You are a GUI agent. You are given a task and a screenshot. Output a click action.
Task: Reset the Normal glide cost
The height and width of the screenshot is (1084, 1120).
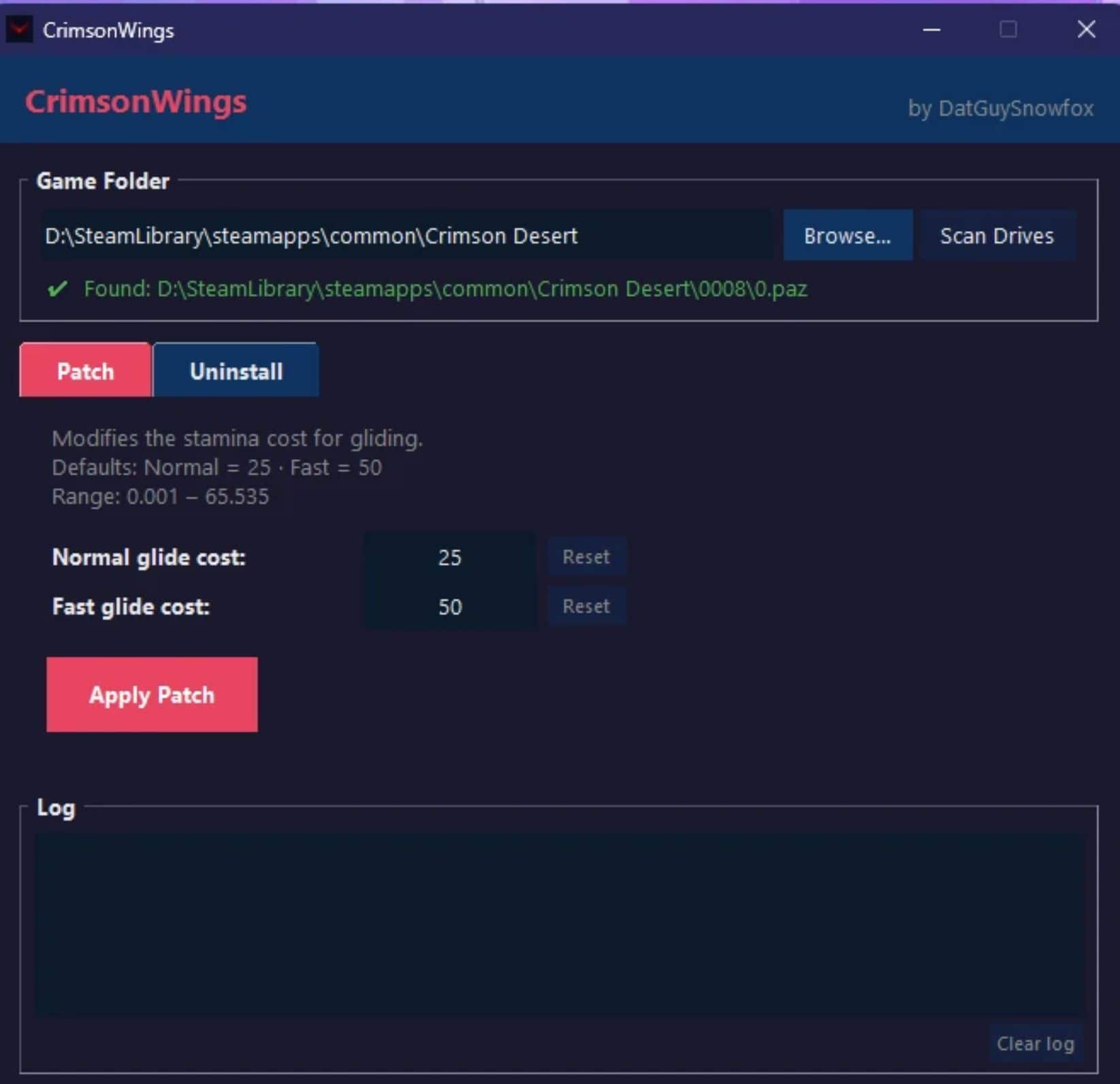click(x=586, y=557)
